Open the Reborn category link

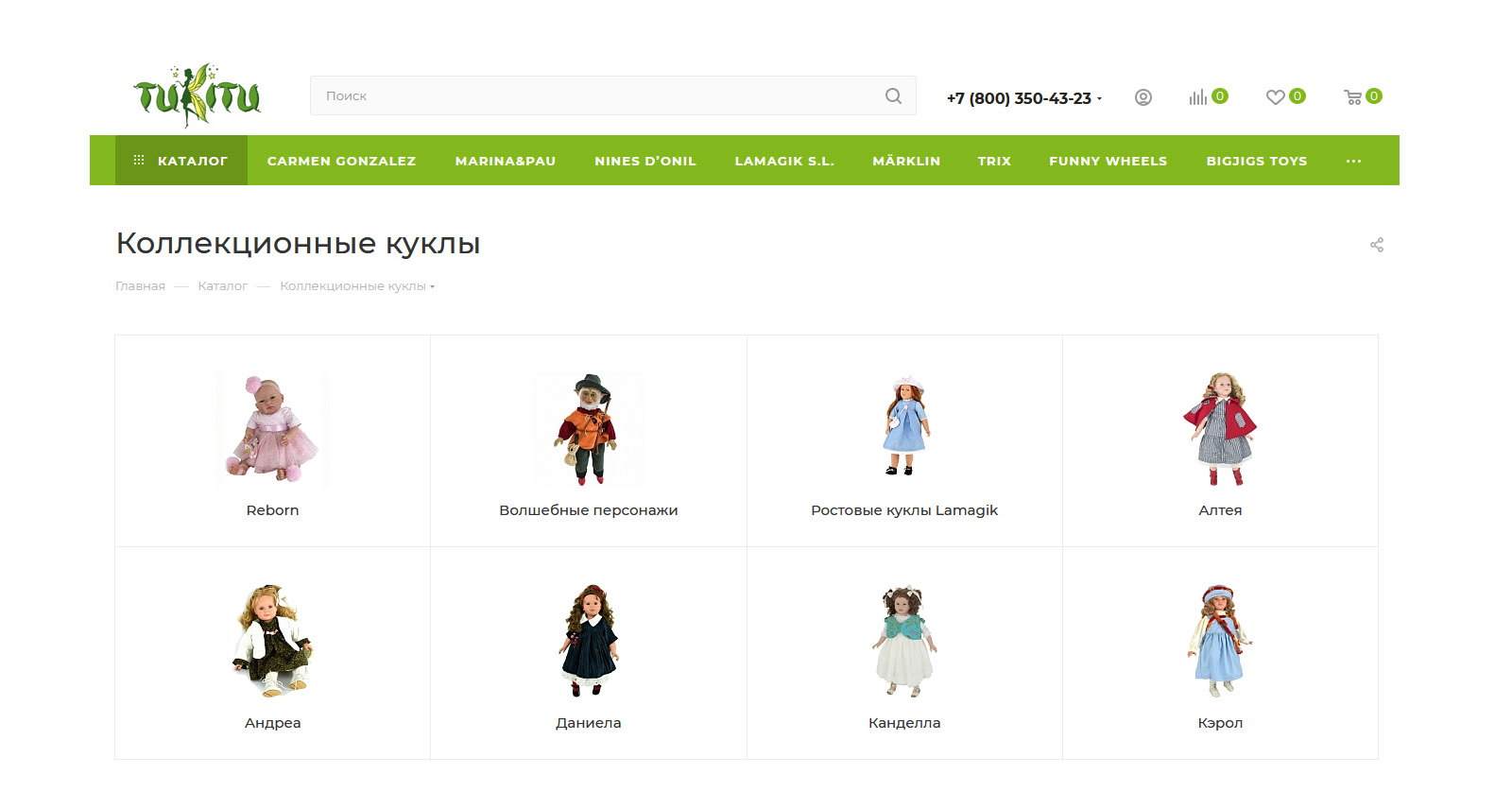(273, 510)
